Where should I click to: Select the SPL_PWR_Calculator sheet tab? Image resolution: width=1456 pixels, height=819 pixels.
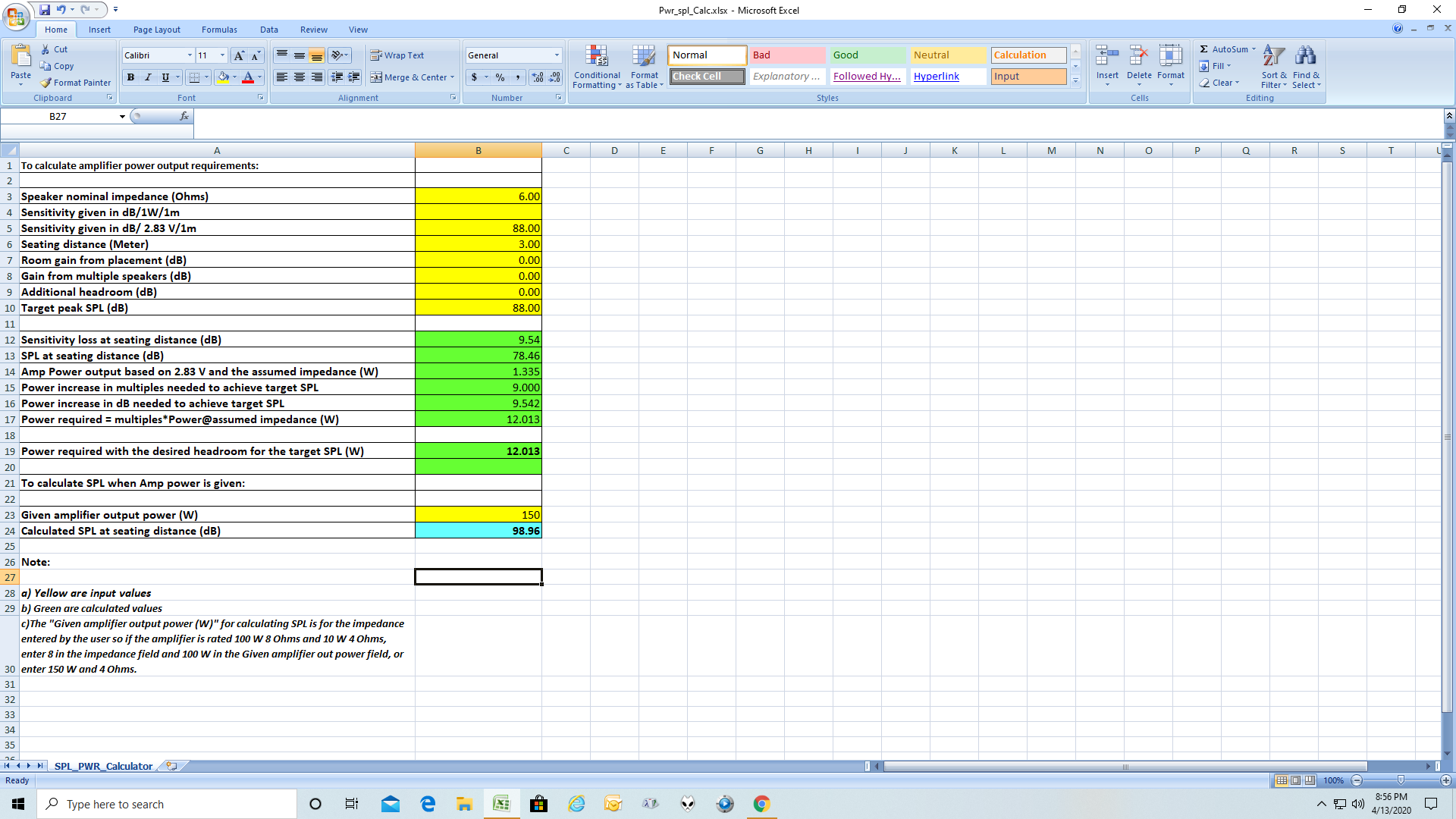103,766
